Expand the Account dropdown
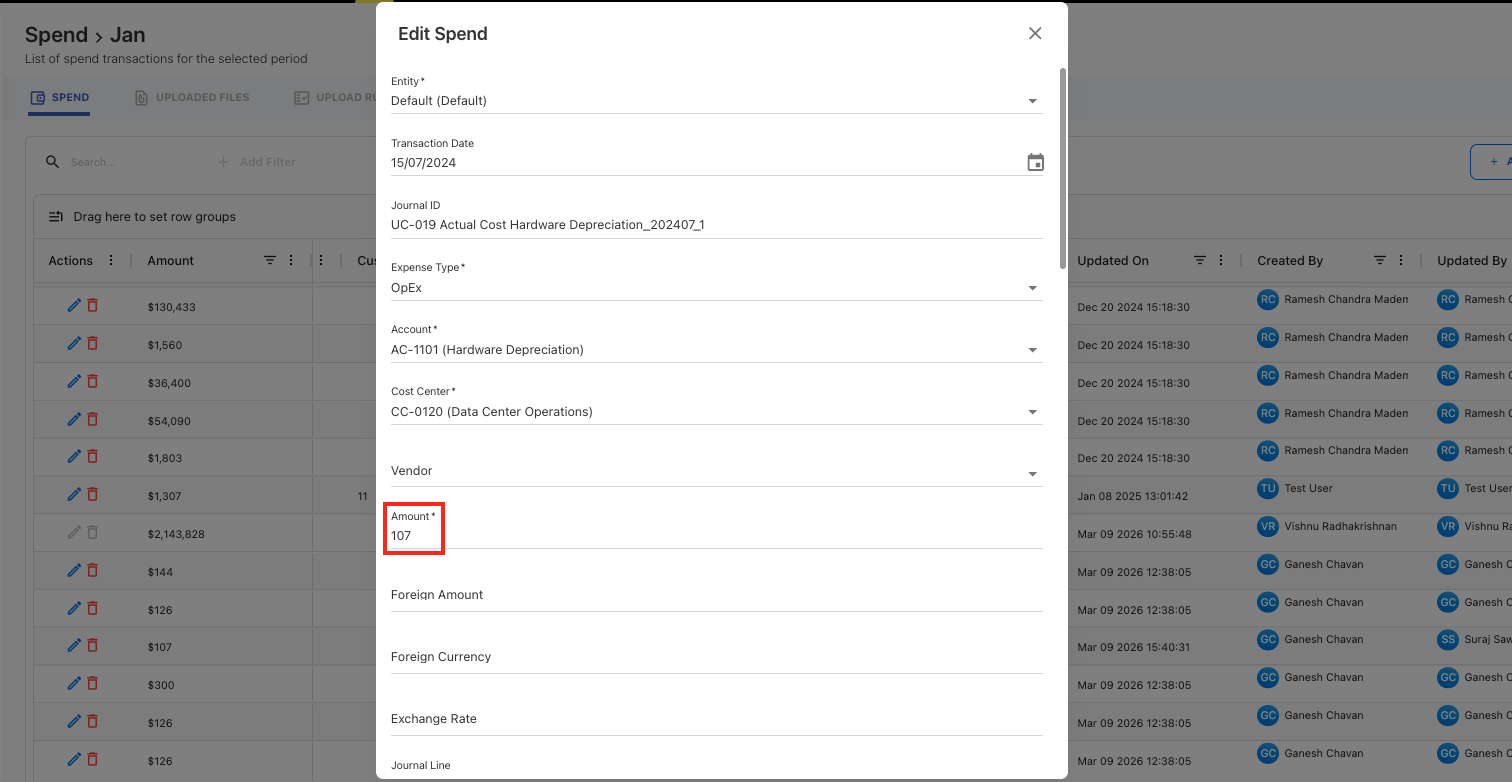1512x782 pixels. coord(1032,350)
